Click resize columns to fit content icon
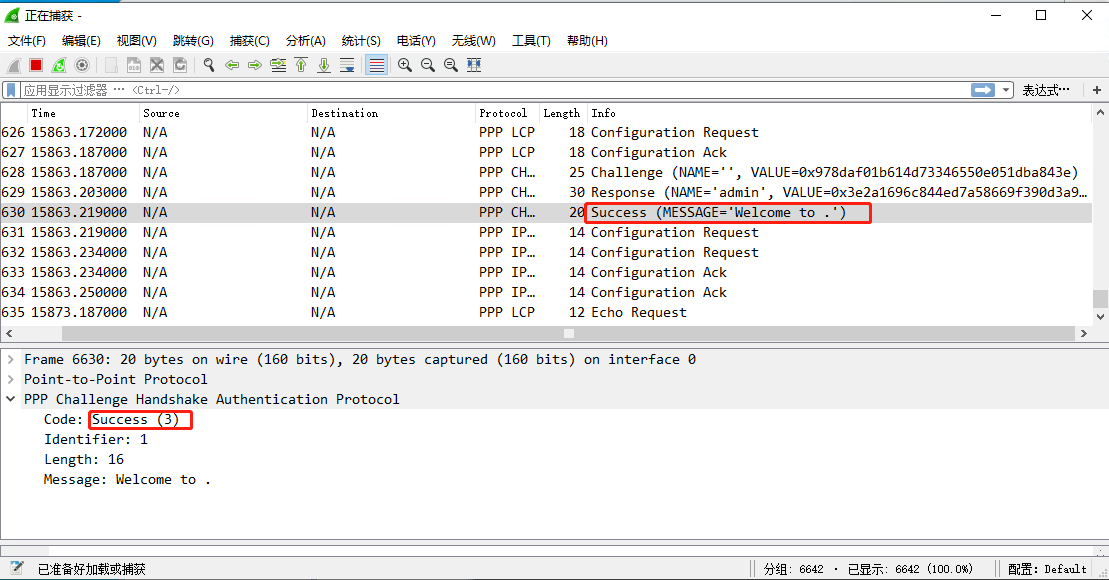 474,65
